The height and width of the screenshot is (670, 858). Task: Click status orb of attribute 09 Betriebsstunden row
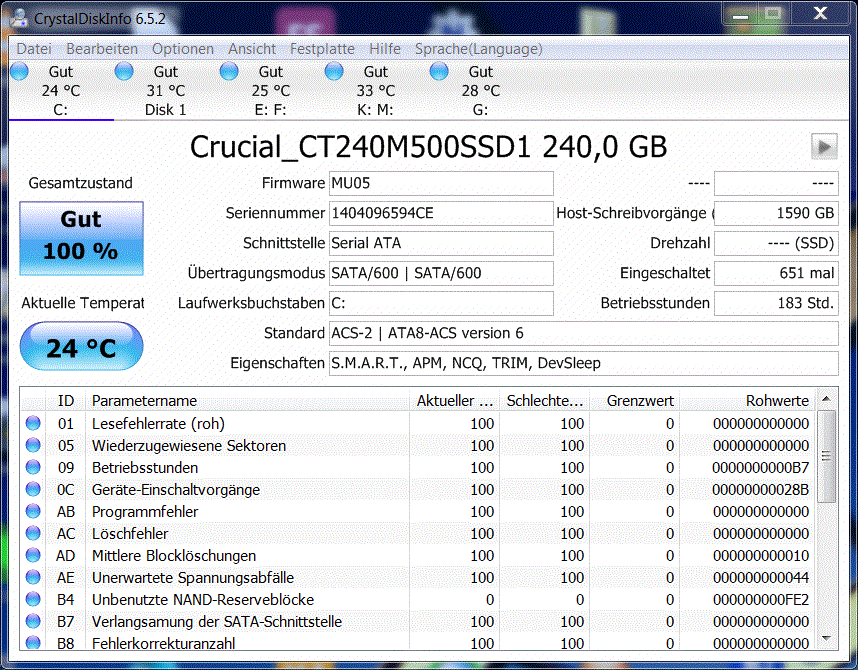pos(33,467)
